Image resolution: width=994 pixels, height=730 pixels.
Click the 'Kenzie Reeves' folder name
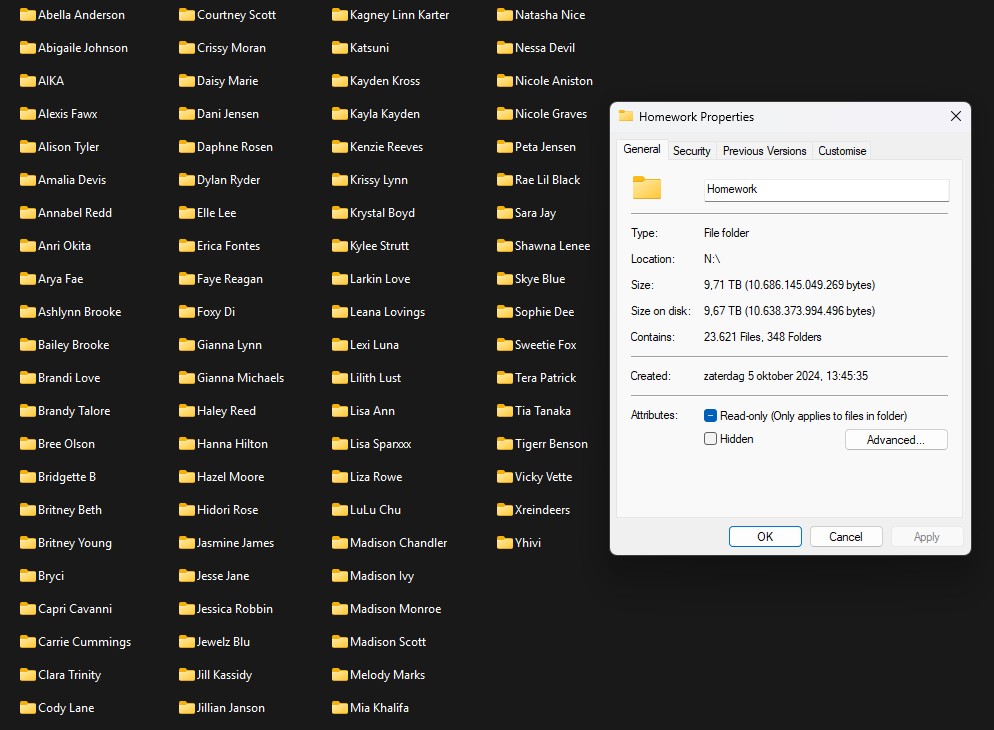pyautogui.click(x=386, y=146)
